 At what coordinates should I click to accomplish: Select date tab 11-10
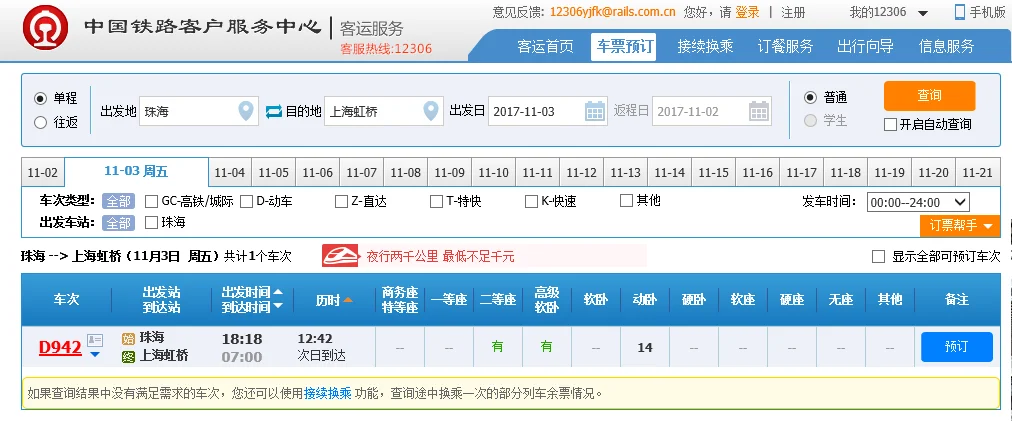click(x=494, y=173)
